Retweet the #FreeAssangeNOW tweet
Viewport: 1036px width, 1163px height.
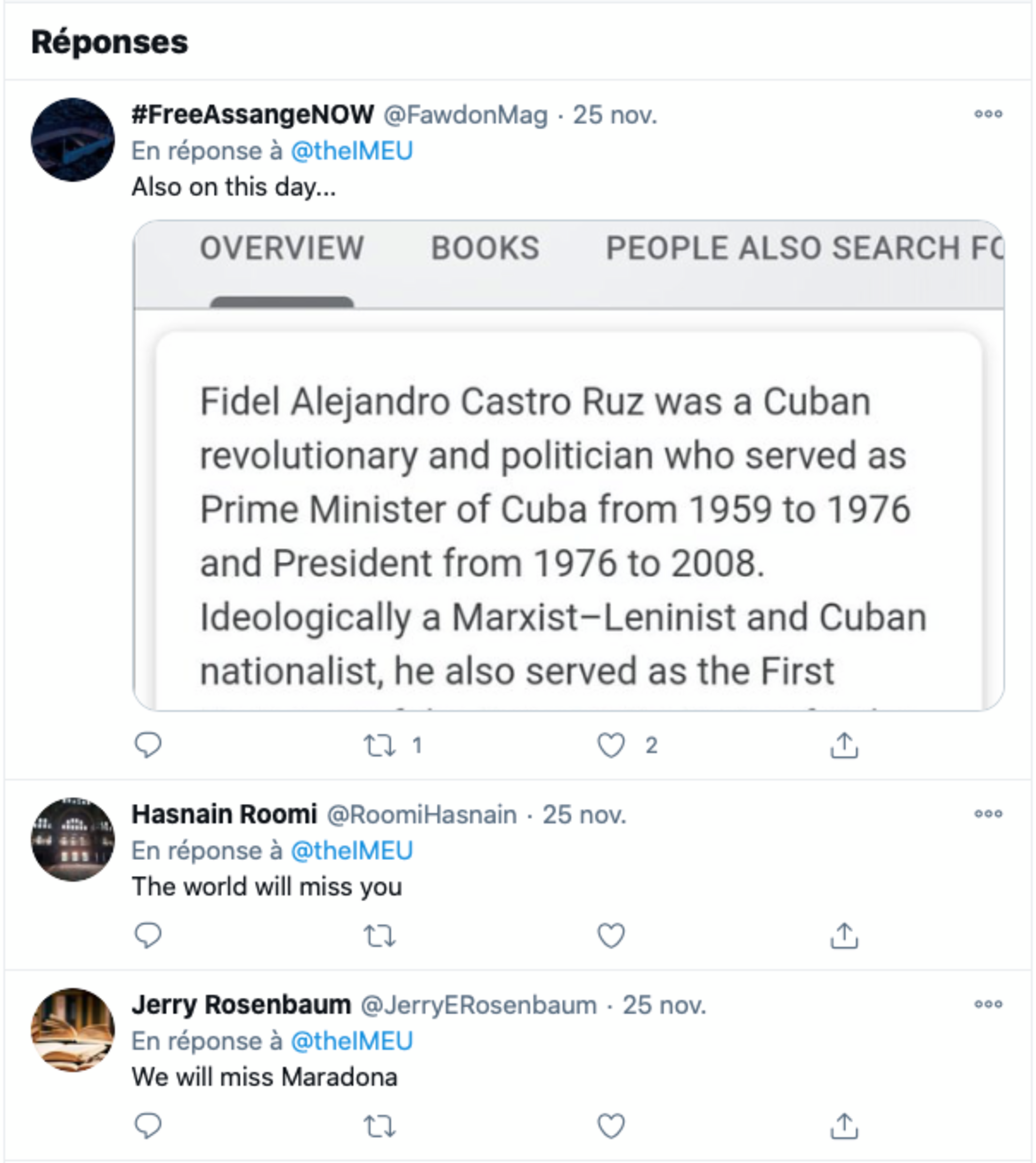point(380,745)
